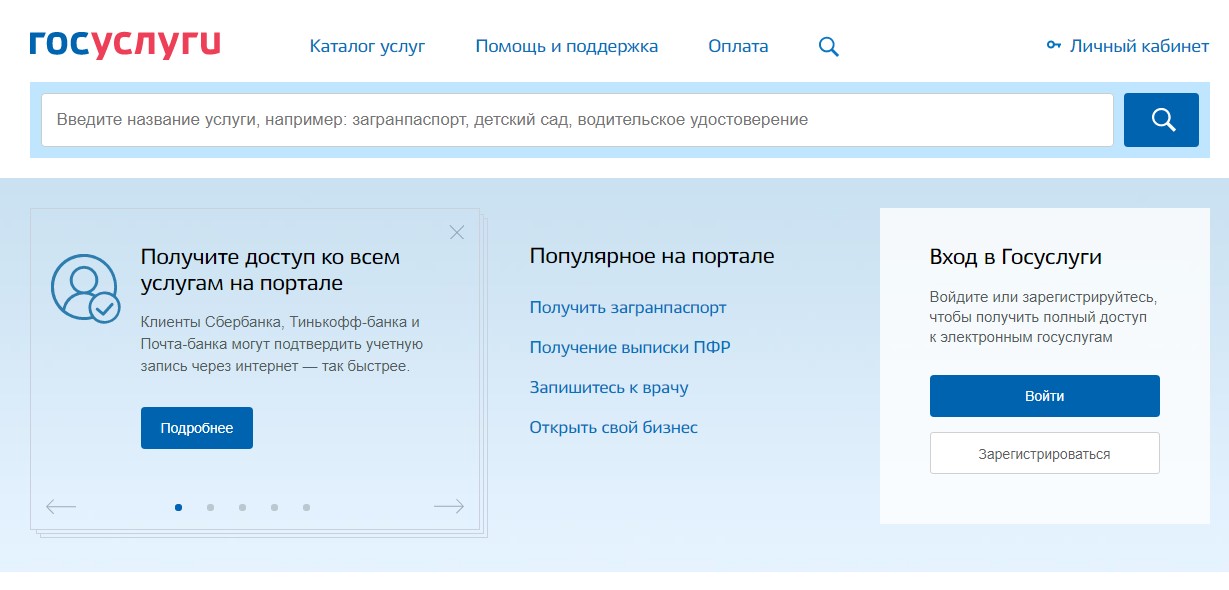Close the promo card with X
Image resolution: width=1229 pixels, height=590 pixels.
pyautogui.click(x=457, y=232)
